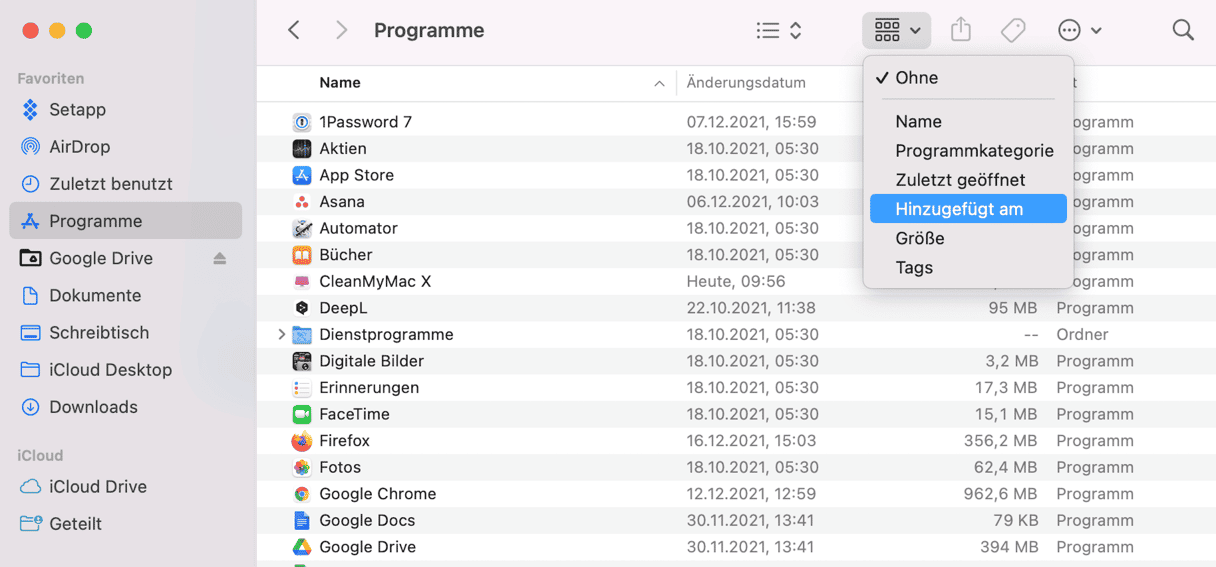Select the Firefox app icon

[x=302, y=441]
